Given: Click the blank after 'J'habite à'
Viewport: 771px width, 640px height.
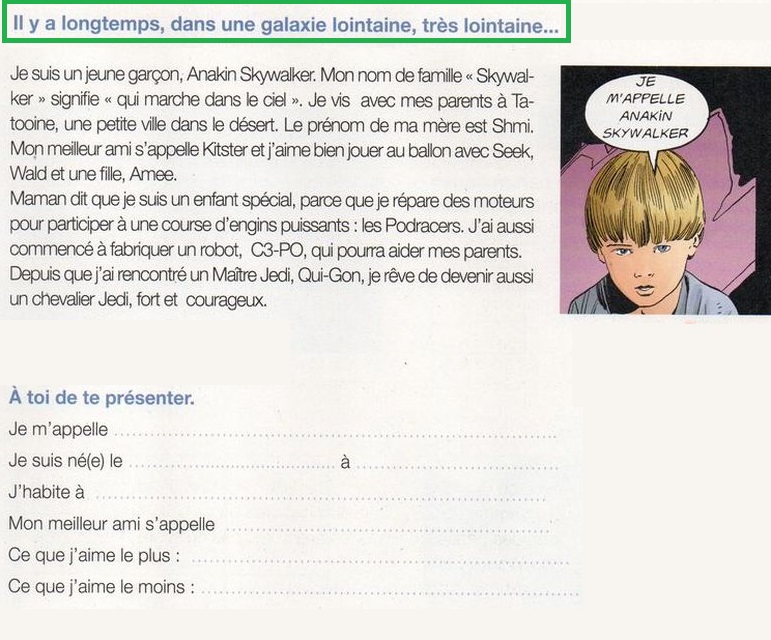Looking at the screenshot, I should pyautogui.click(x=320, y=495).
